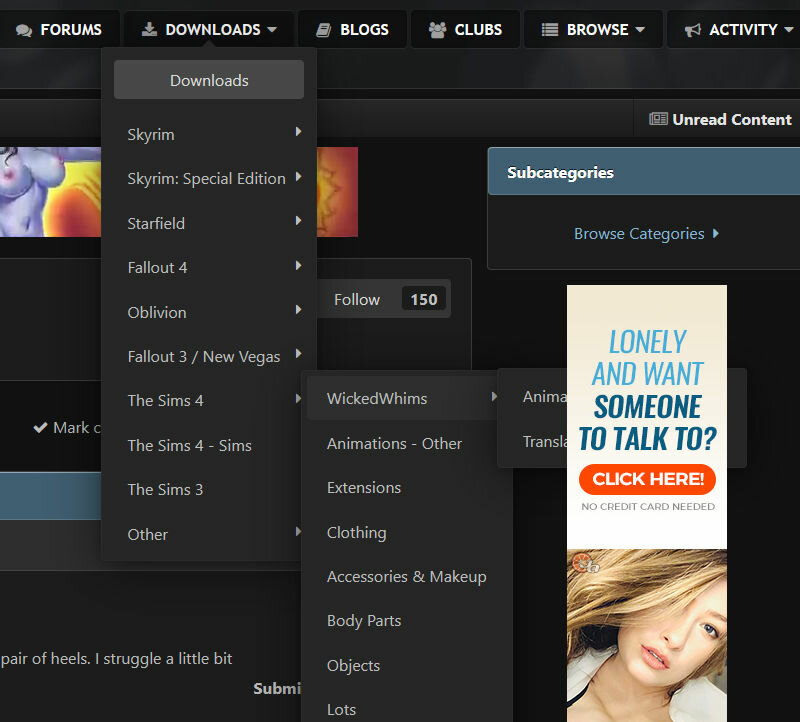Select The Sims 3 menu item
The height and width of the screenshot is (722, 800).
point(165,489)
